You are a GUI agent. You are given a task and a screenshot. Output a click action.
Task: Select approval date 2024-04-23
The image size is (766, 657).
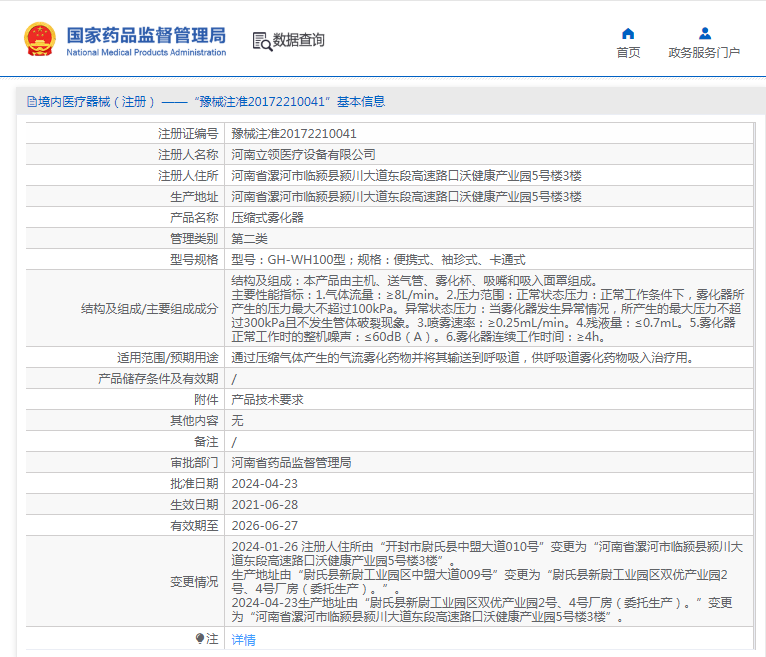[264, 484]
